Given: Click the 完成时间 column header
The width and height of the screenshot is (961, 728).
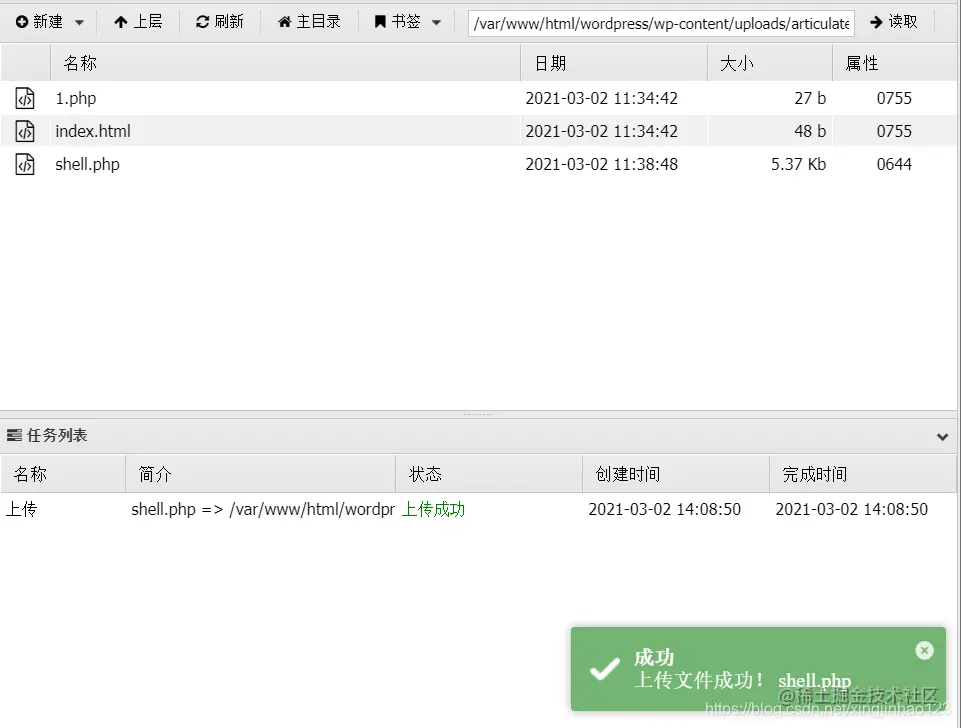Looking at the screenshot, I should pyautogui.click(x=862, y=474).
